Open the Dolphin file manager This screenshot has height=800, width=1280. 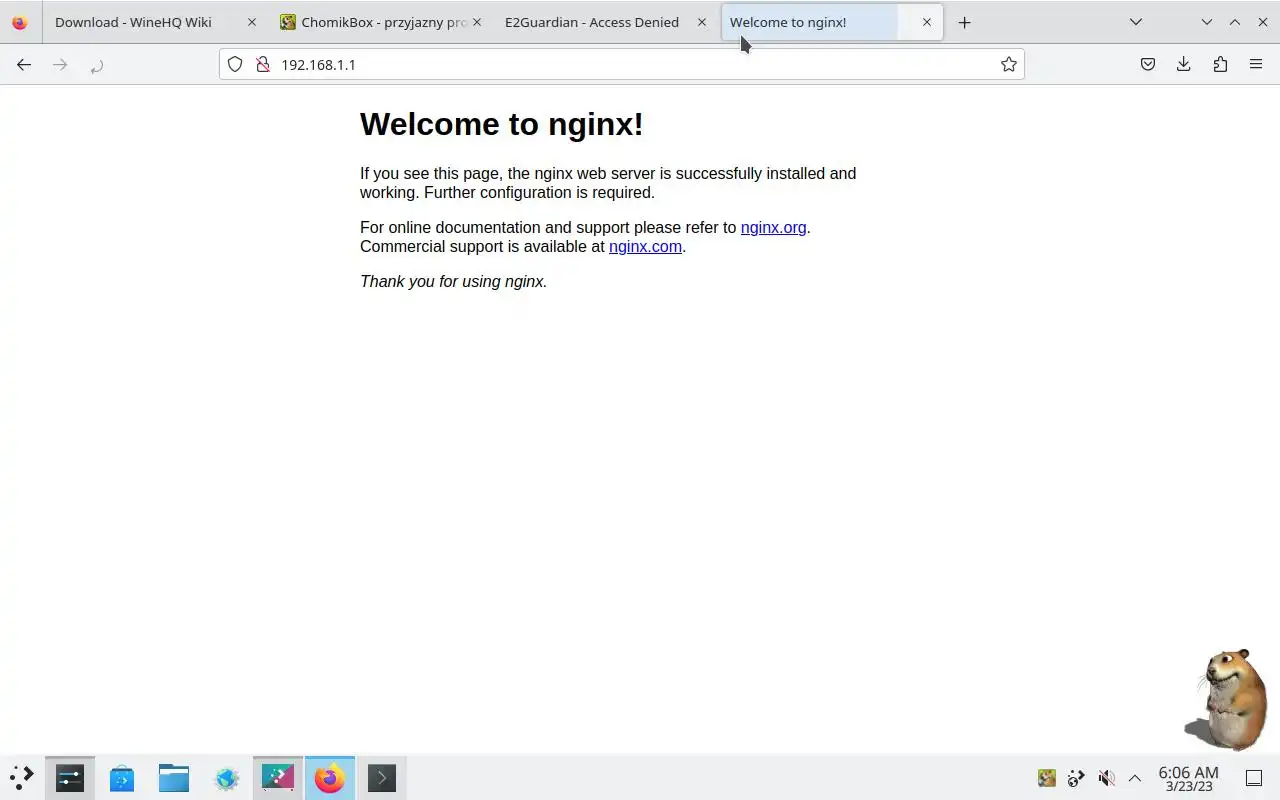click(174, 778)
